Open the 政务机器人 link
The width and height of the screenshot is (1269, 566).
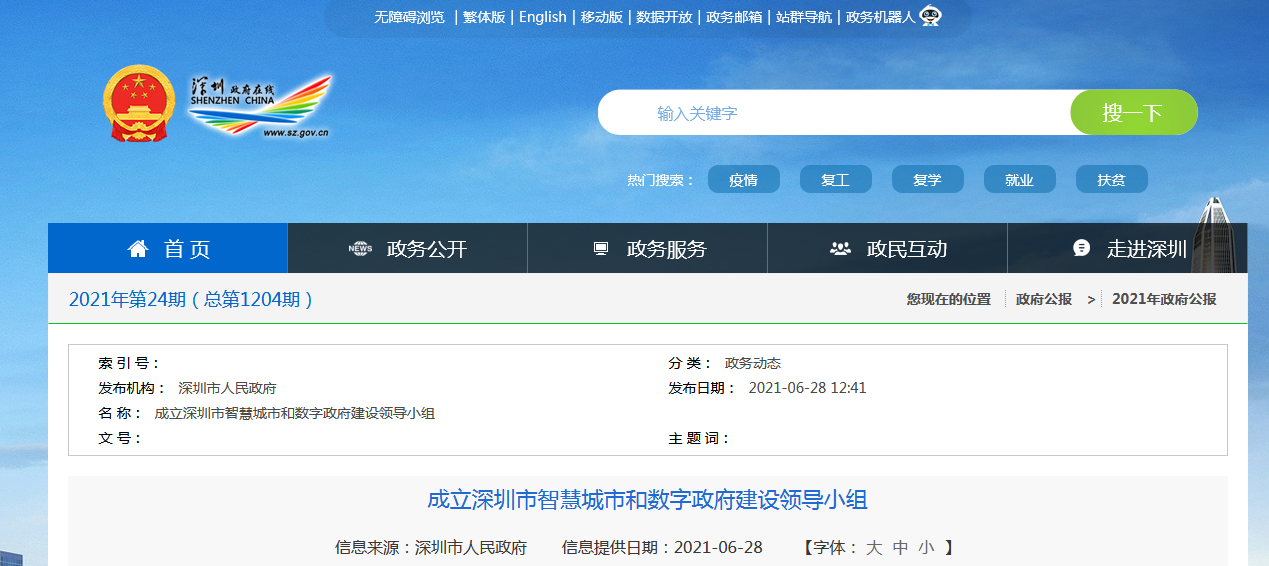881,17
